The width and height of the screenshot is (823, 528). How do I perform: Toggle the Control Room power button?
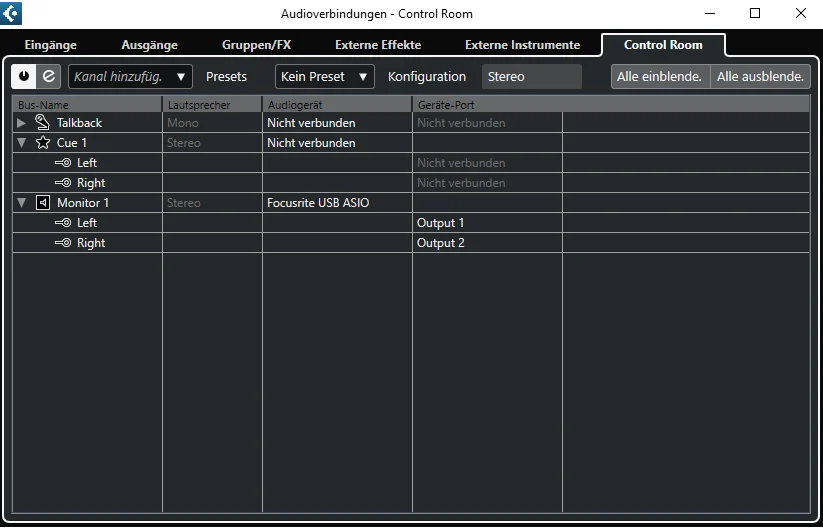24,77
